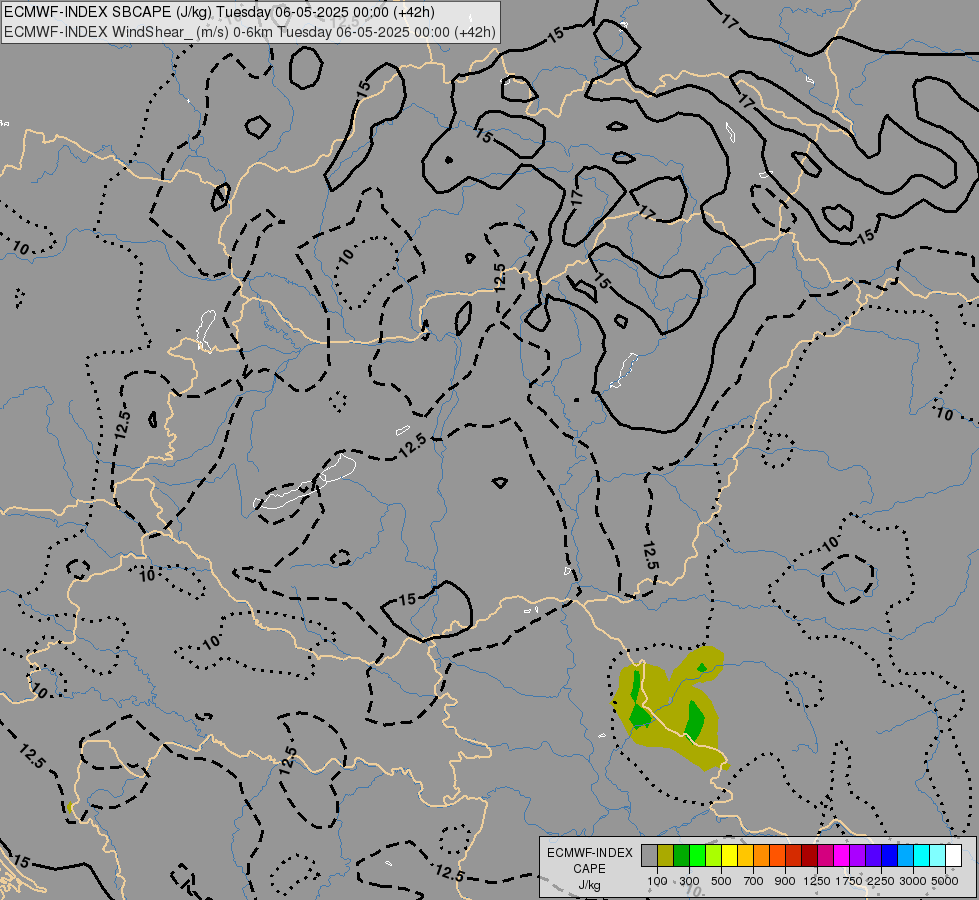Select the pure blue legend swatch
The image size is (979, 900).
[890, 855]
